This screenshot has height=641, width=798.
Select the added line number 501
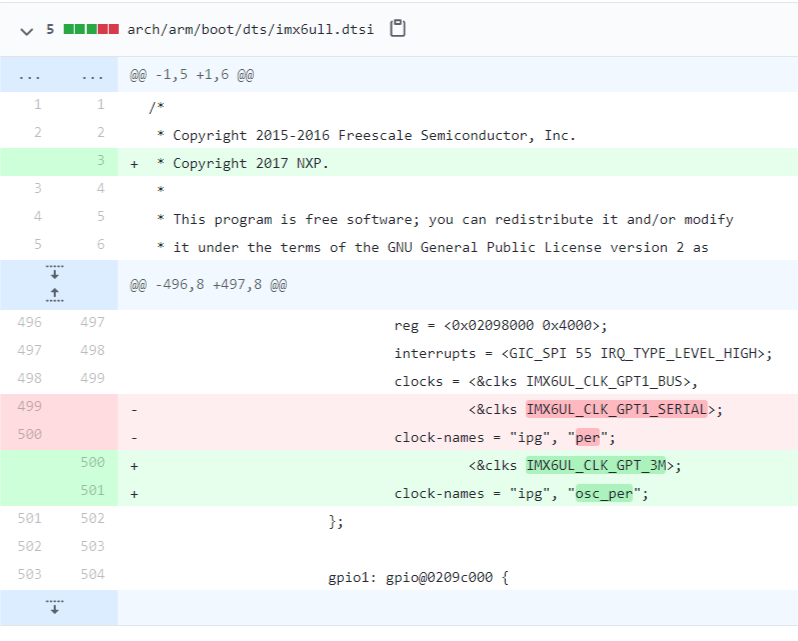[x=92, y=490]
